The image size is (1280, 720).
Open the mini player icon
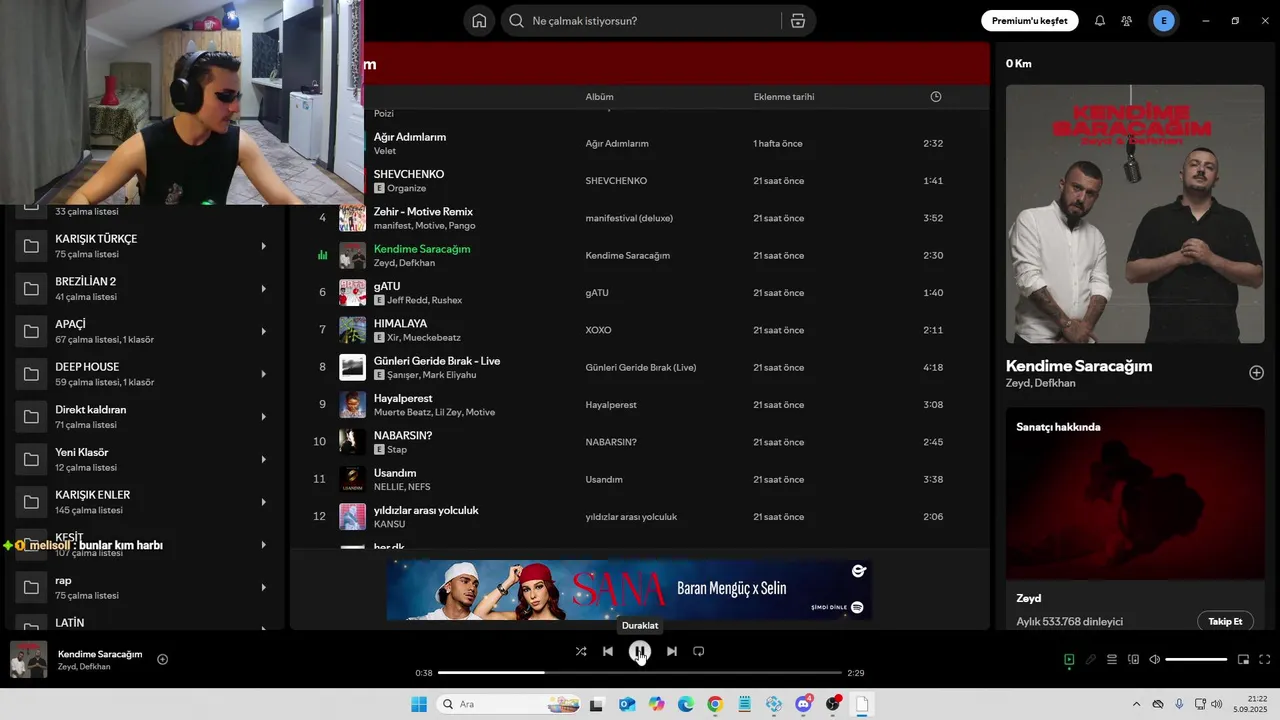1244,659
